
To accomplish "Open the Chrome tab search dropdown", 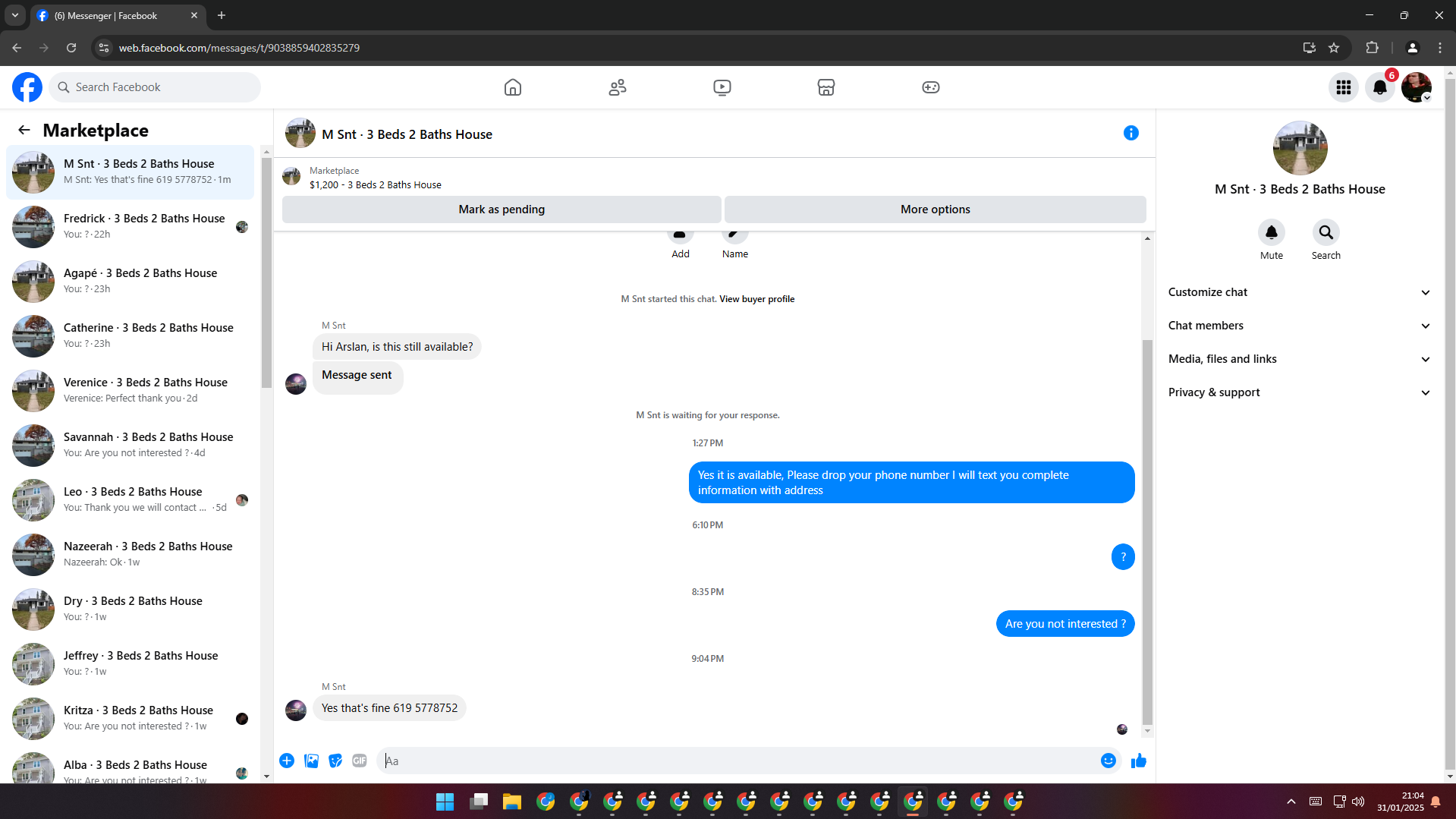I will point(15,15).
